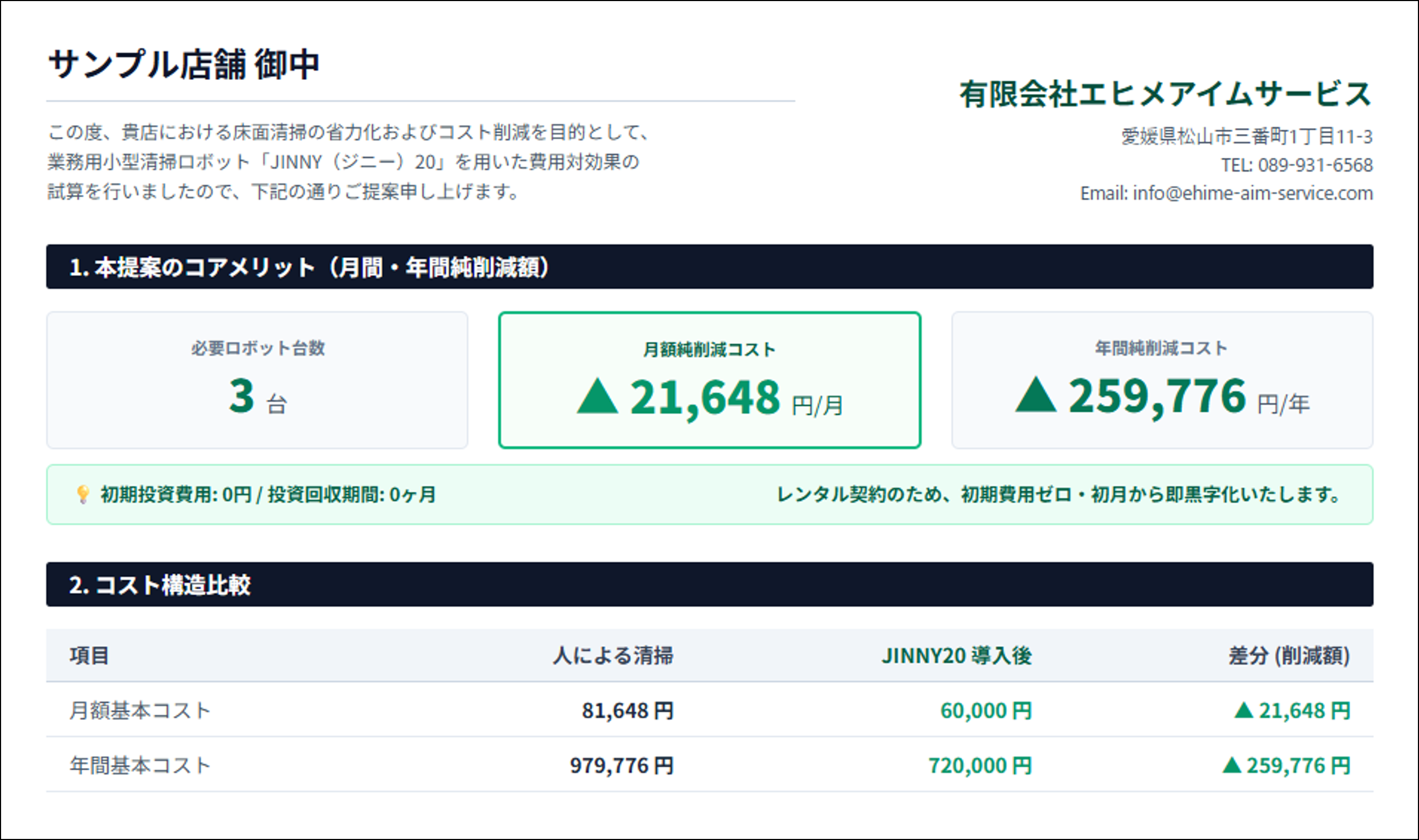Click the triangle in the 月額基本コスト 差分 cell
Screen dimensions: 1419x840
point(1243,710)
